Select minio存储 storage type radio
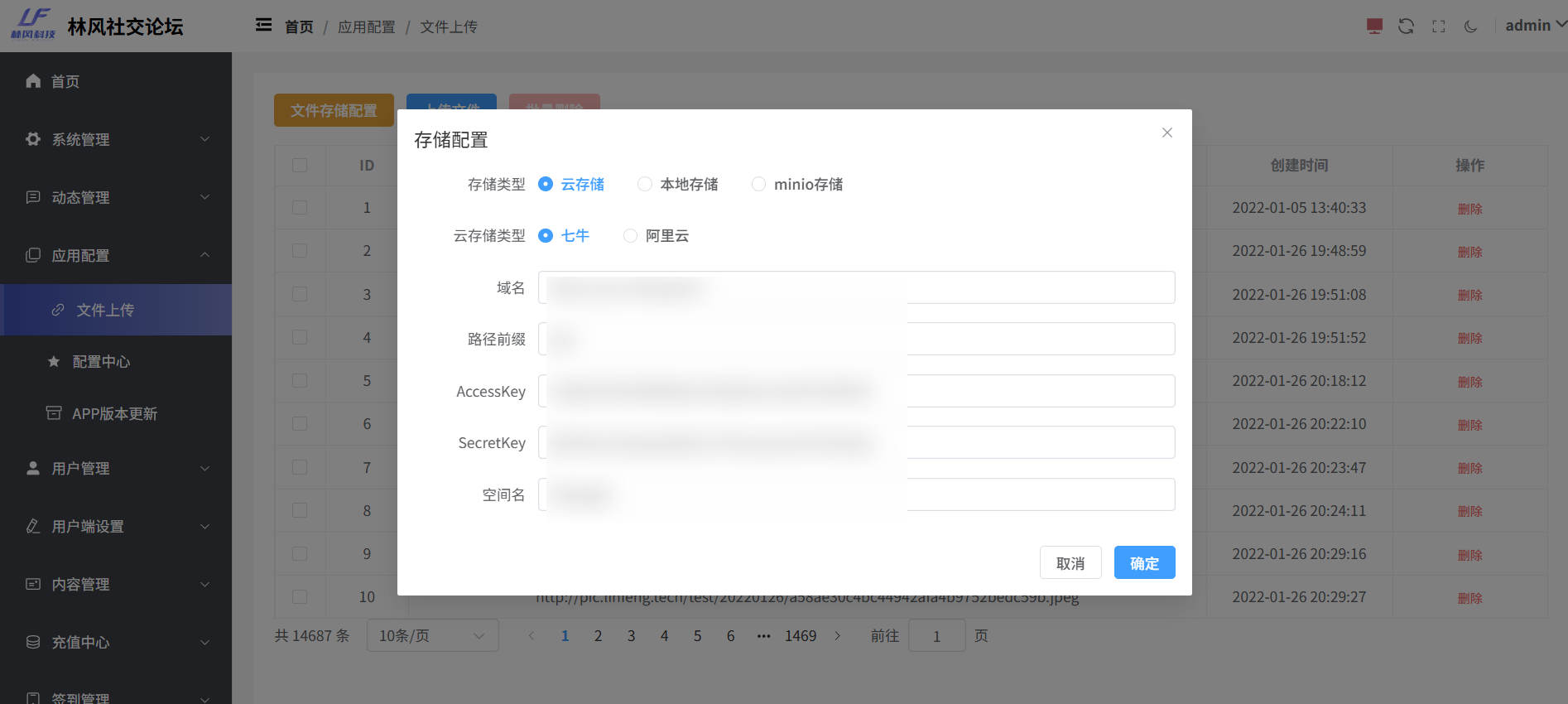This screenshot has height=704, width=1568. coord(797,184)
